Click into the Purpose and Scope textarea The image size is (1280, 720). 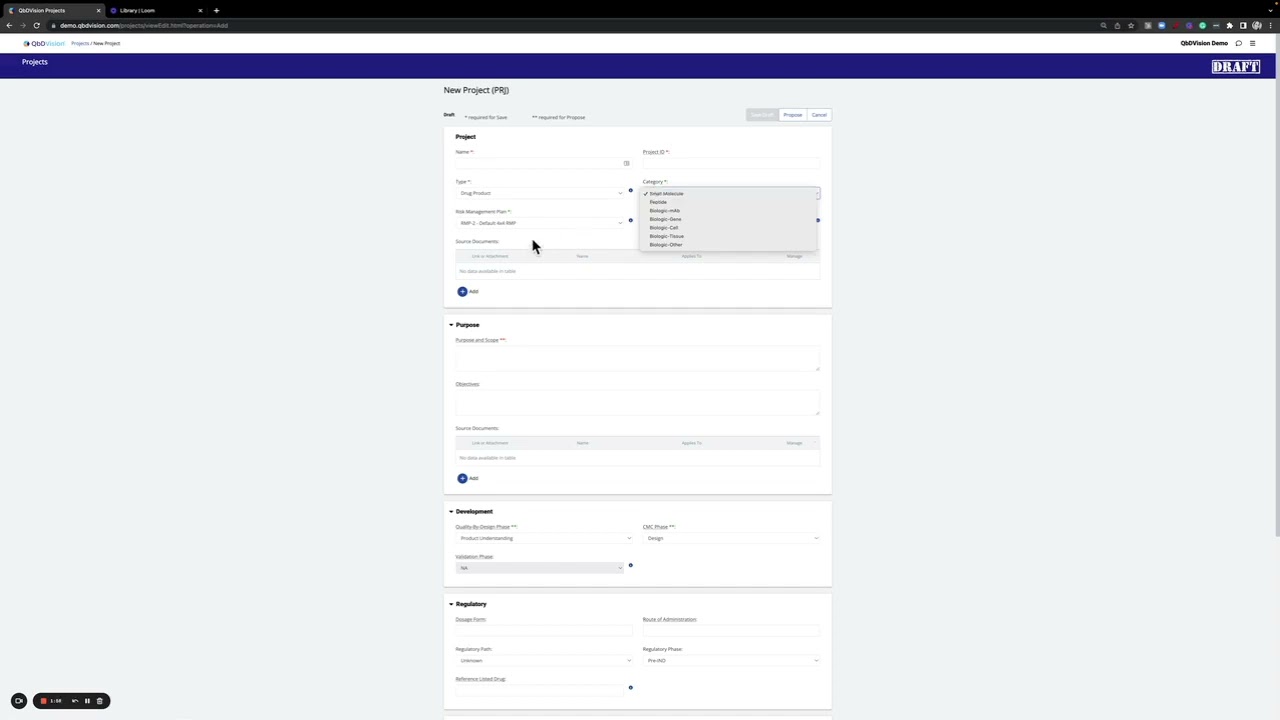(637, 358)
